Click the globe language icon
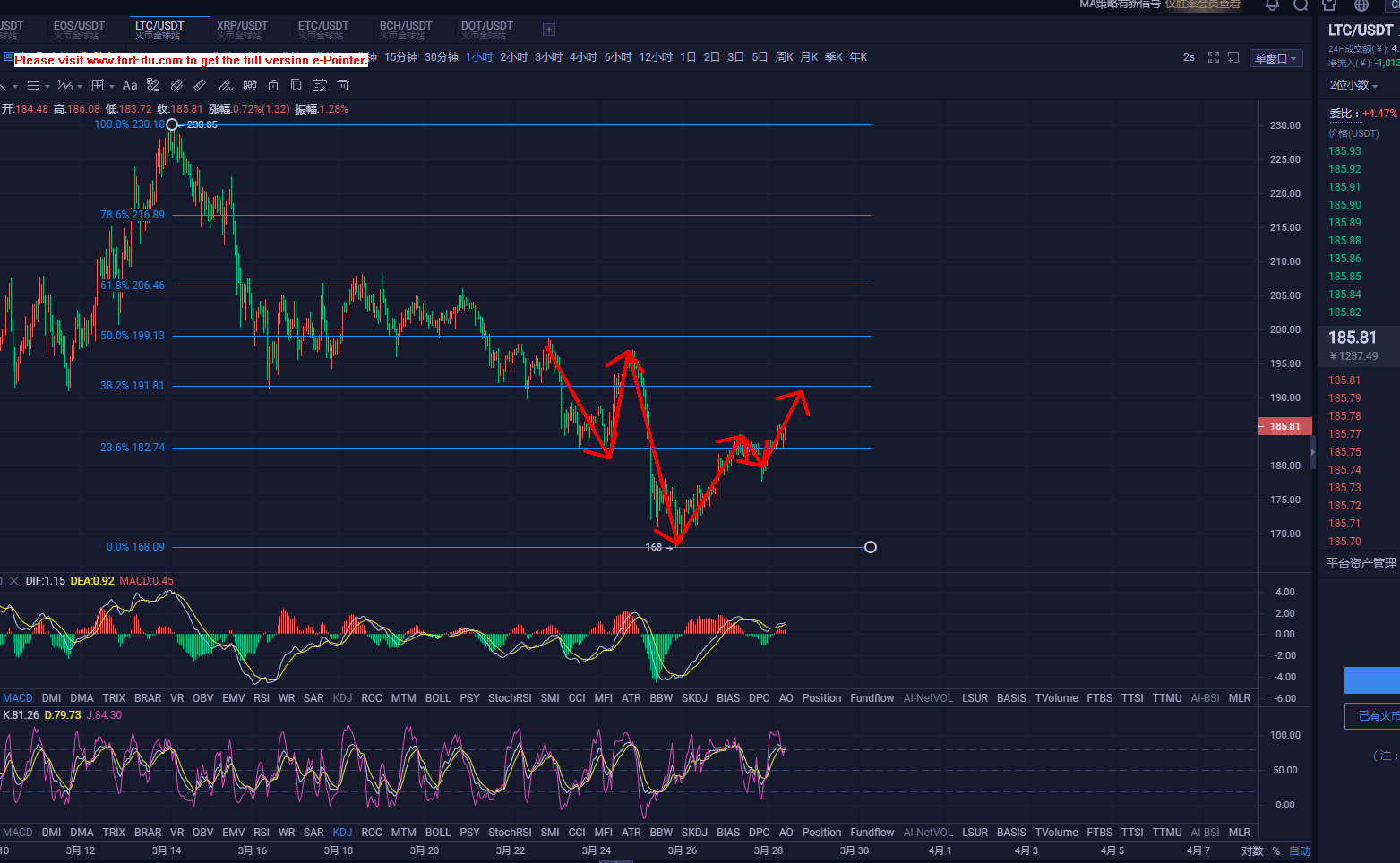 coord(1361,5)
